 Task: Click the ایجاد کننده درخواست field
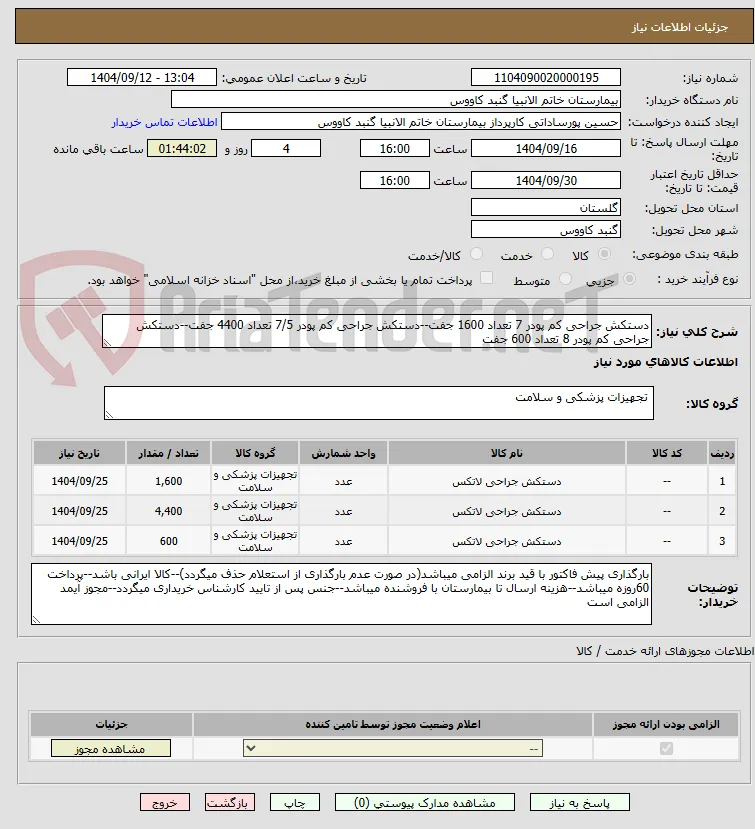tap(421, 122)
